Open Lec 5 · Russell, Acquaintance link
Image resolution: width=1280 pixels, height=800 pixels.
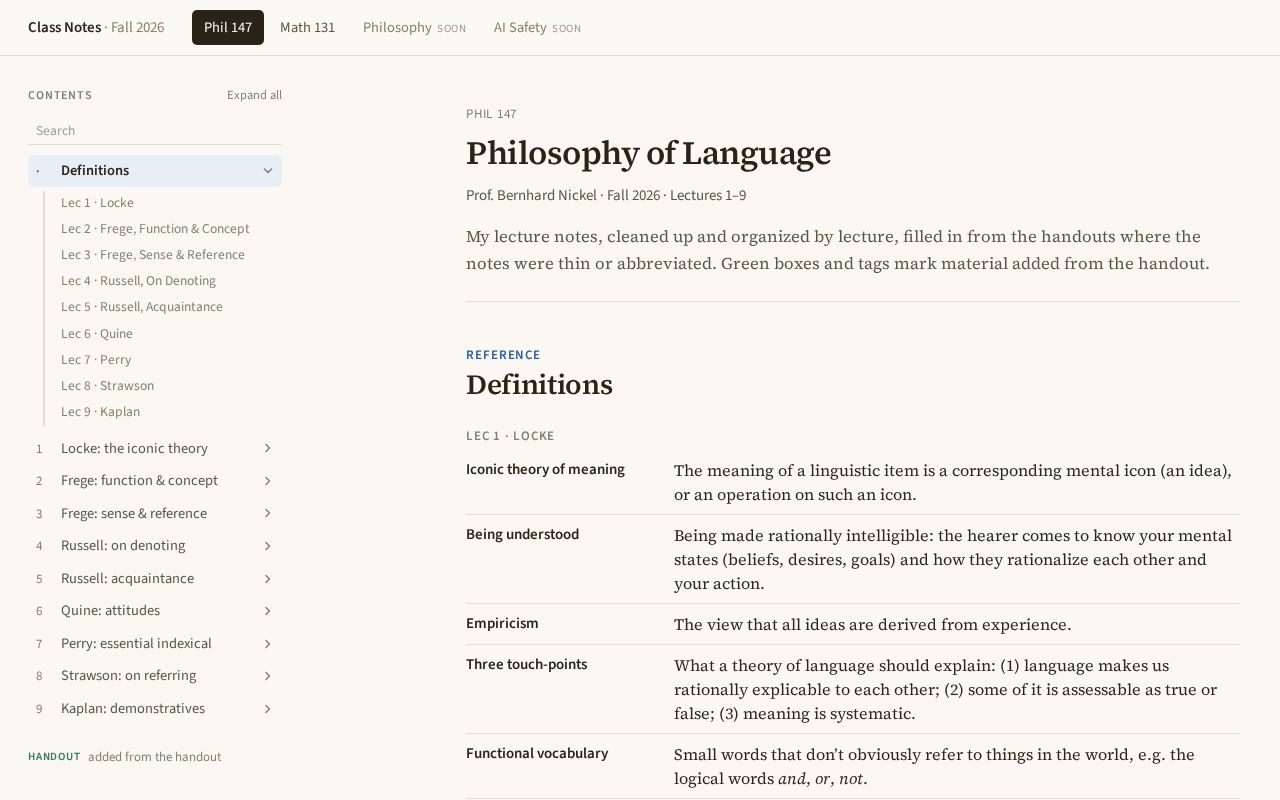[x=142, y=307]
